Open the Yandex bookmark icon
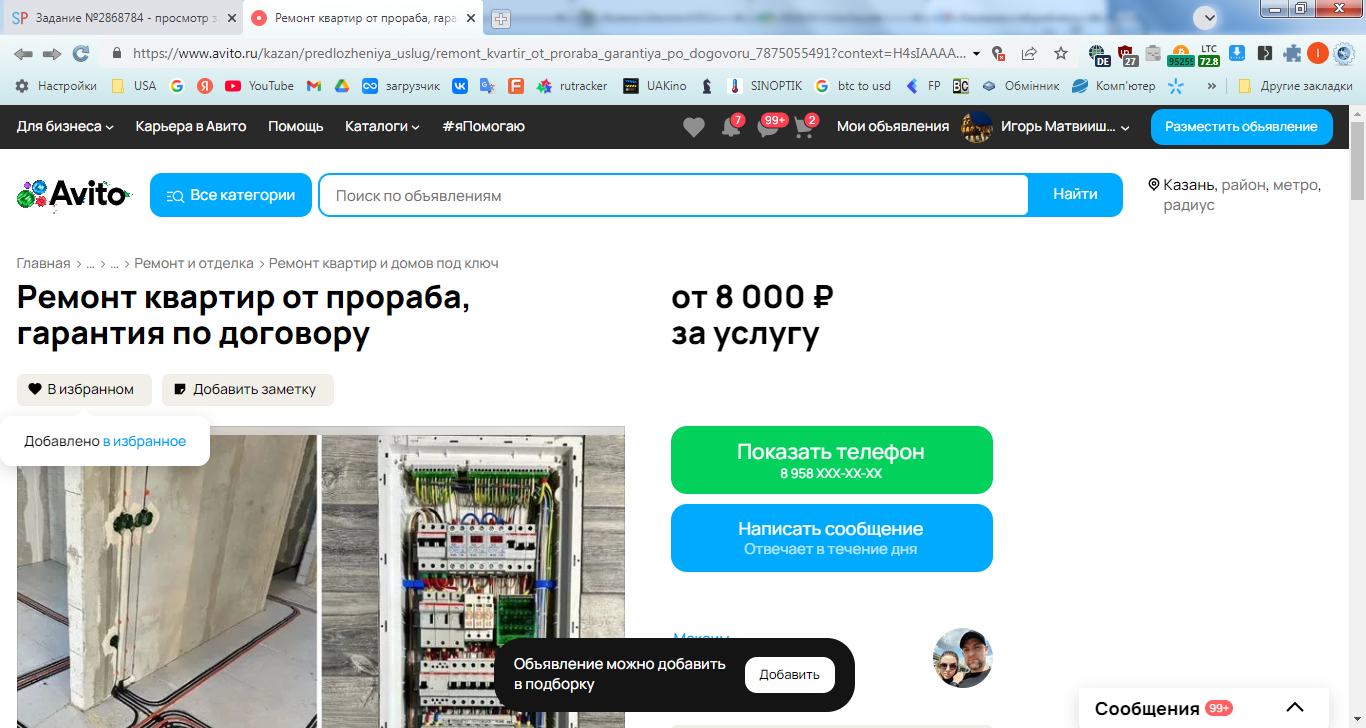1366x728 pixels. coord(205,86)
